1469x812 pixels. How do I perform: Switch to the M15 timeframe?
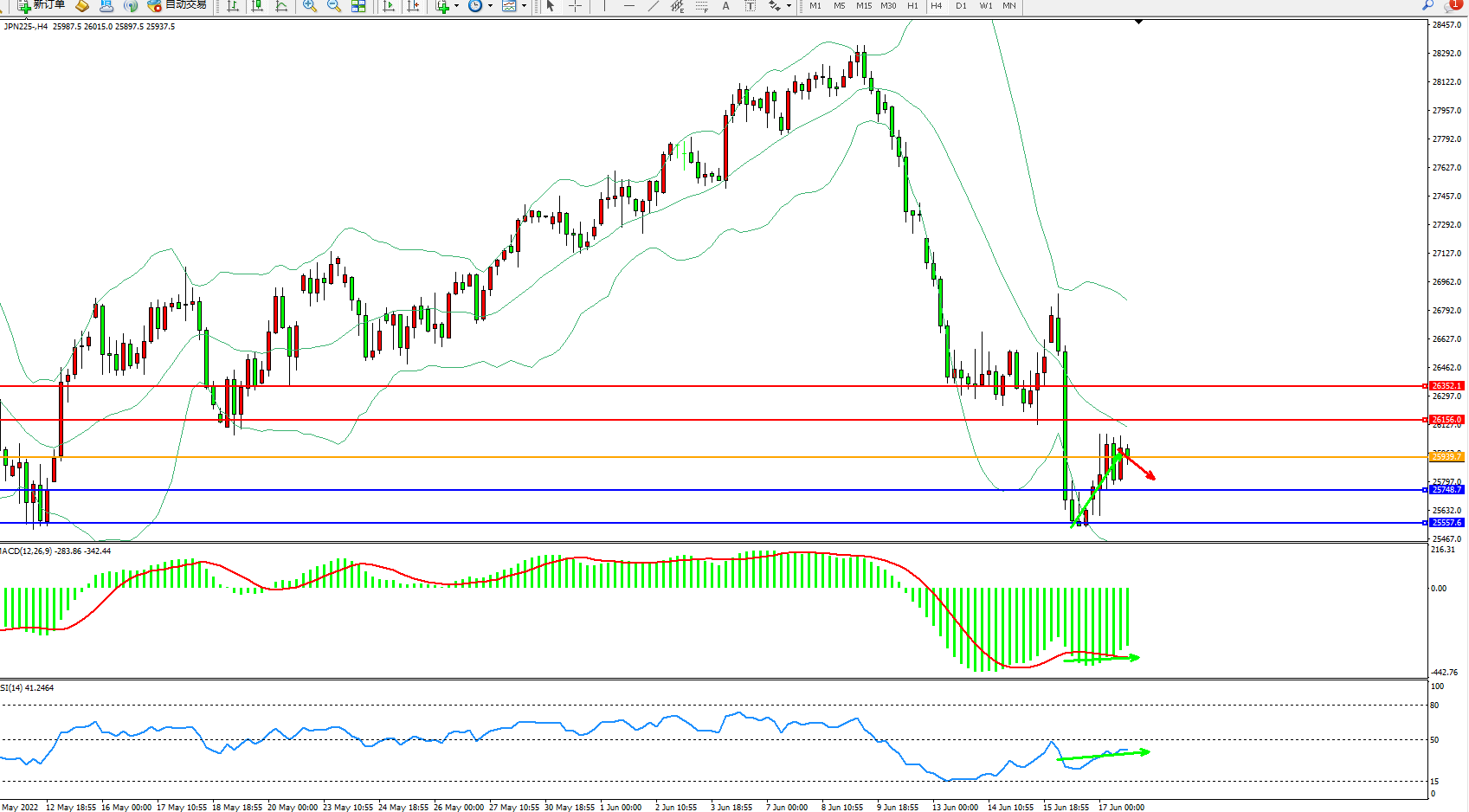864,6
